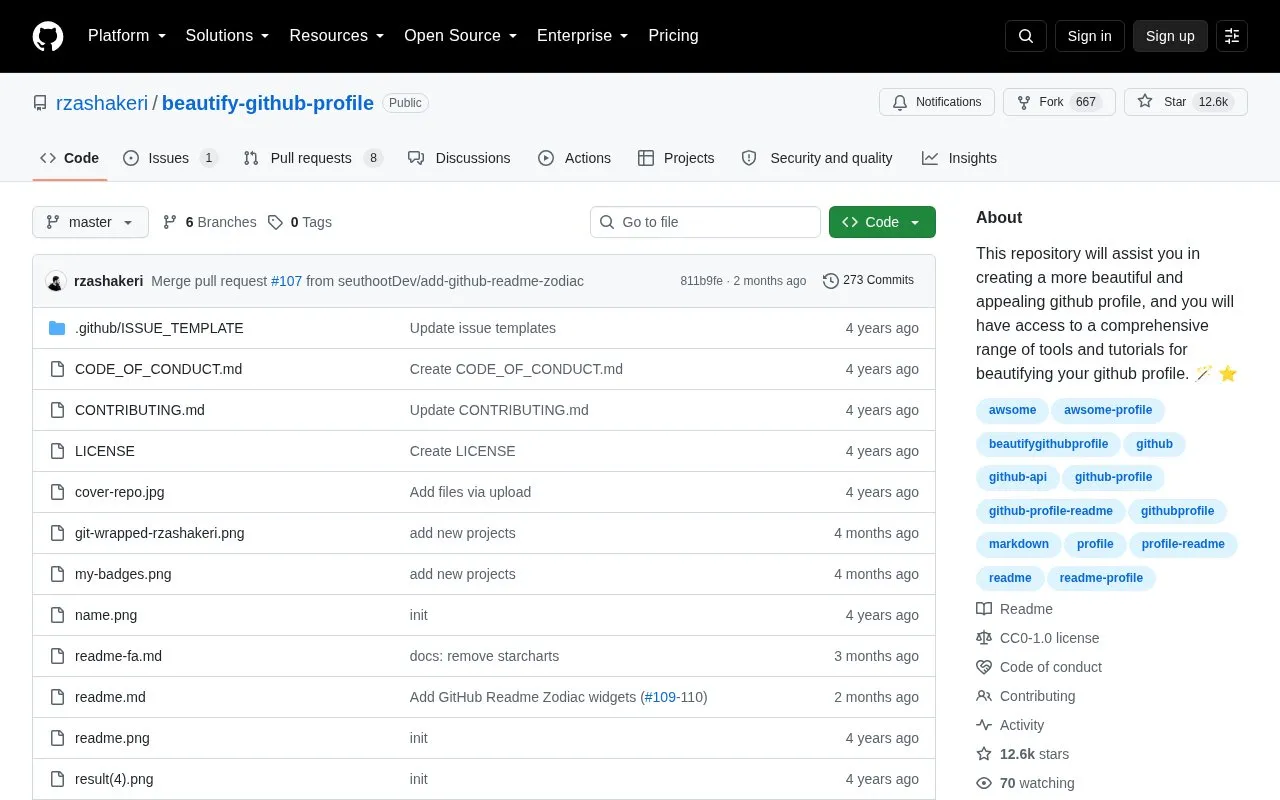Open the Activity link
This screenshot has width=1280, height=800.
click(x=1010, y=725)
